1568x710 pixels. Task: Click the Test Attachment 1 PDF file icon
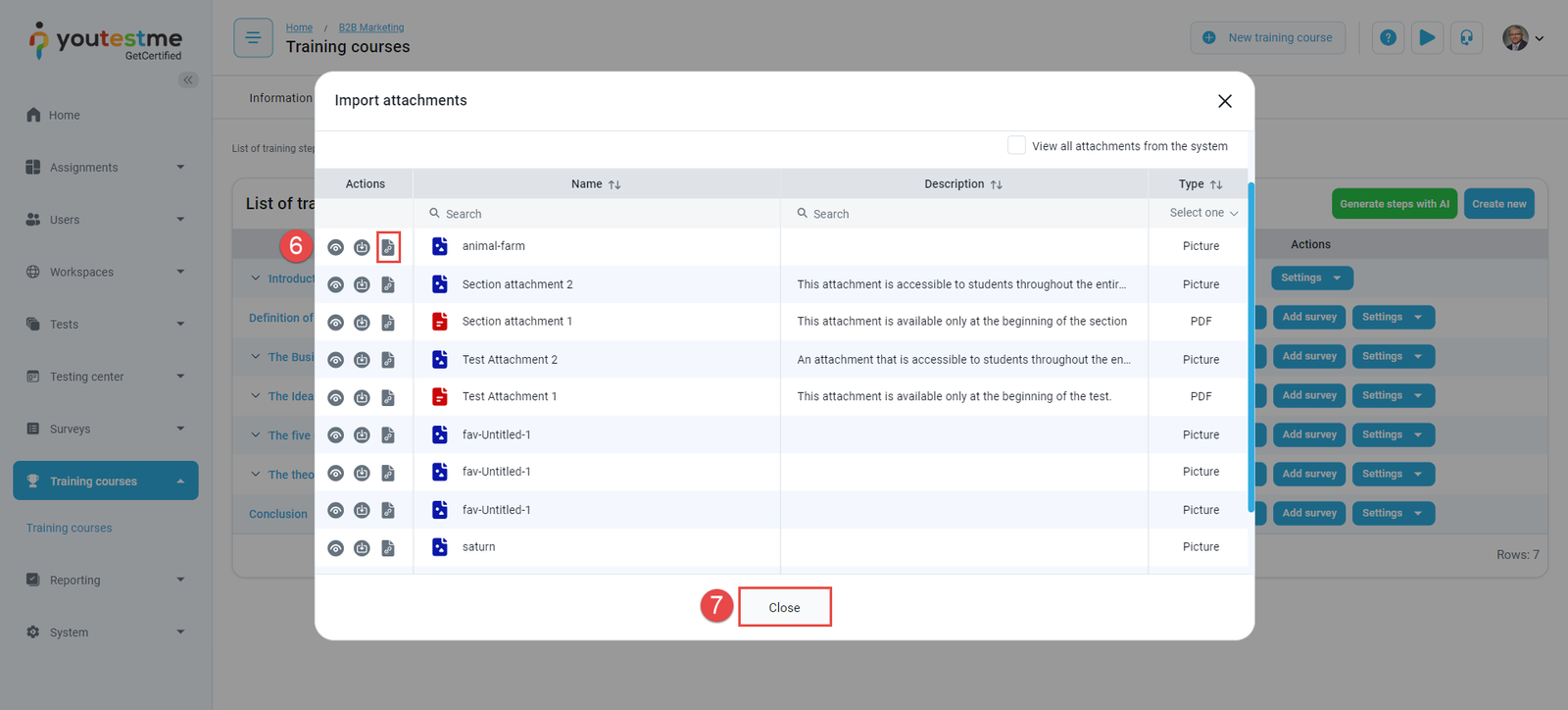click(440, 396)
